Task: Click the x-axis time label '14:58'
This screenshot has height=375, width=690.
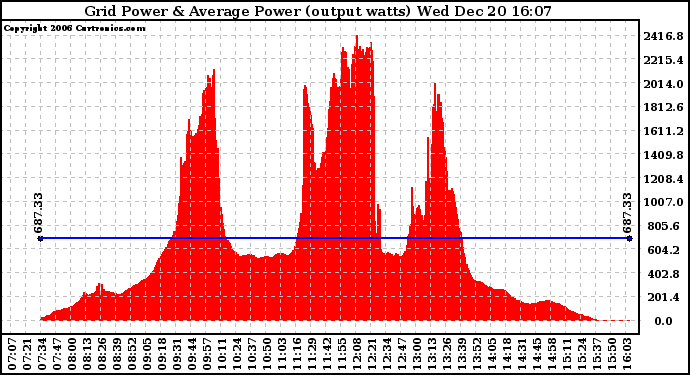Action: (x=552, y=354)
